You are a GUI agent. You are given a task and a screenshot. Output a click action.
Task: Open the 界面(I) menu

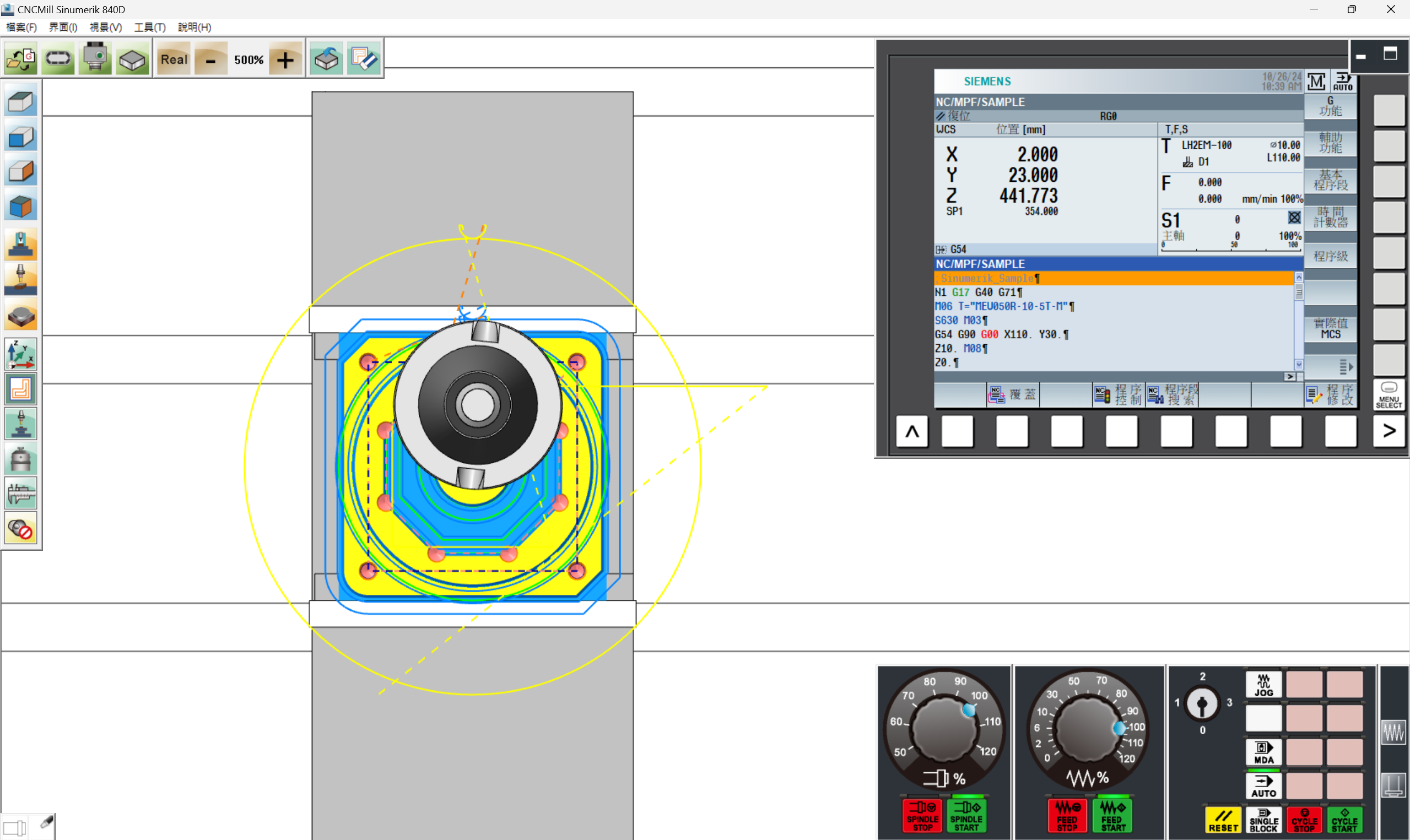click(63, 27)
